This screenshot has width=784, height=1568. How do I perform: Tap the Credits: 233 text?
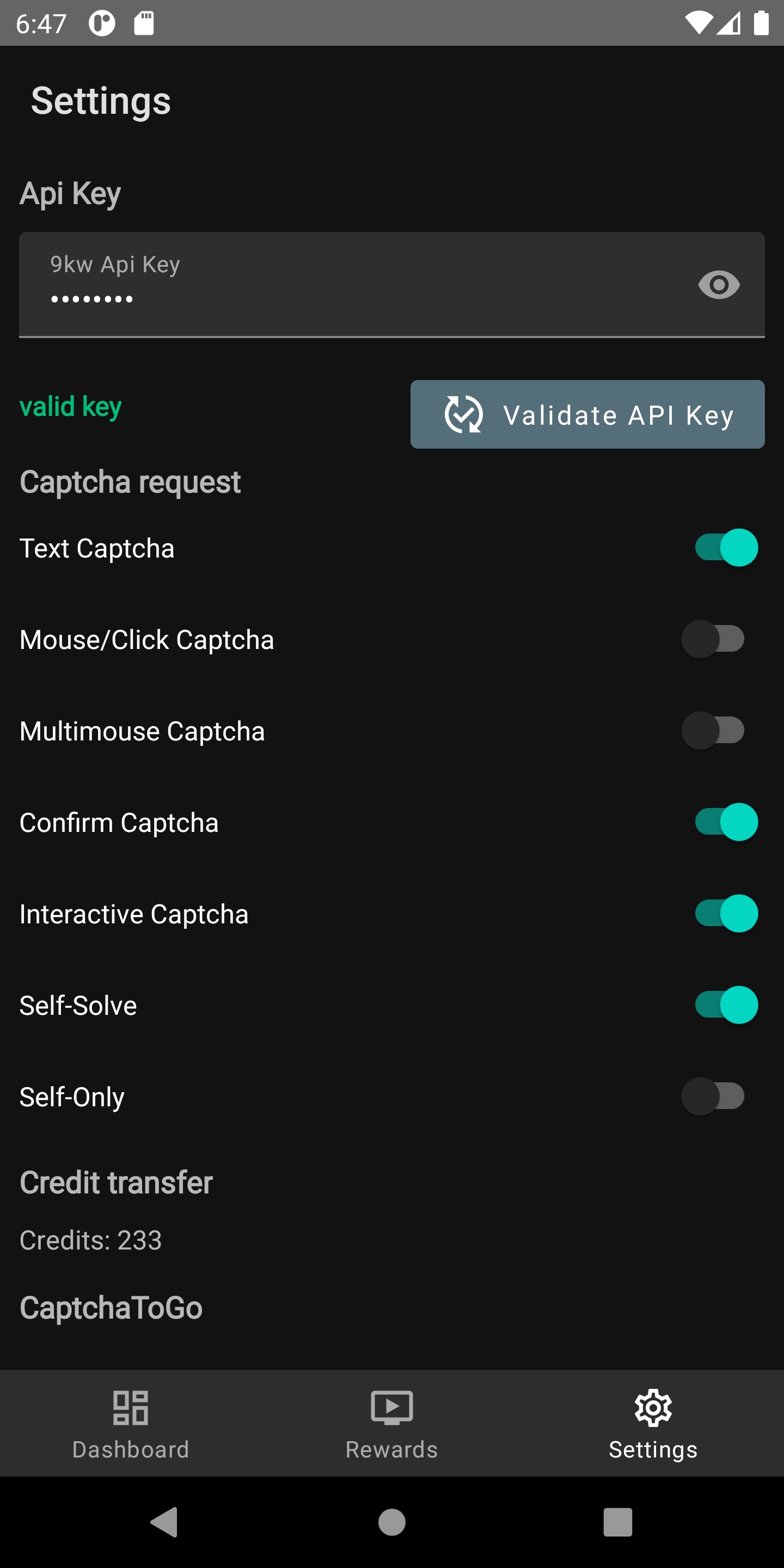tap(91, 1240)
